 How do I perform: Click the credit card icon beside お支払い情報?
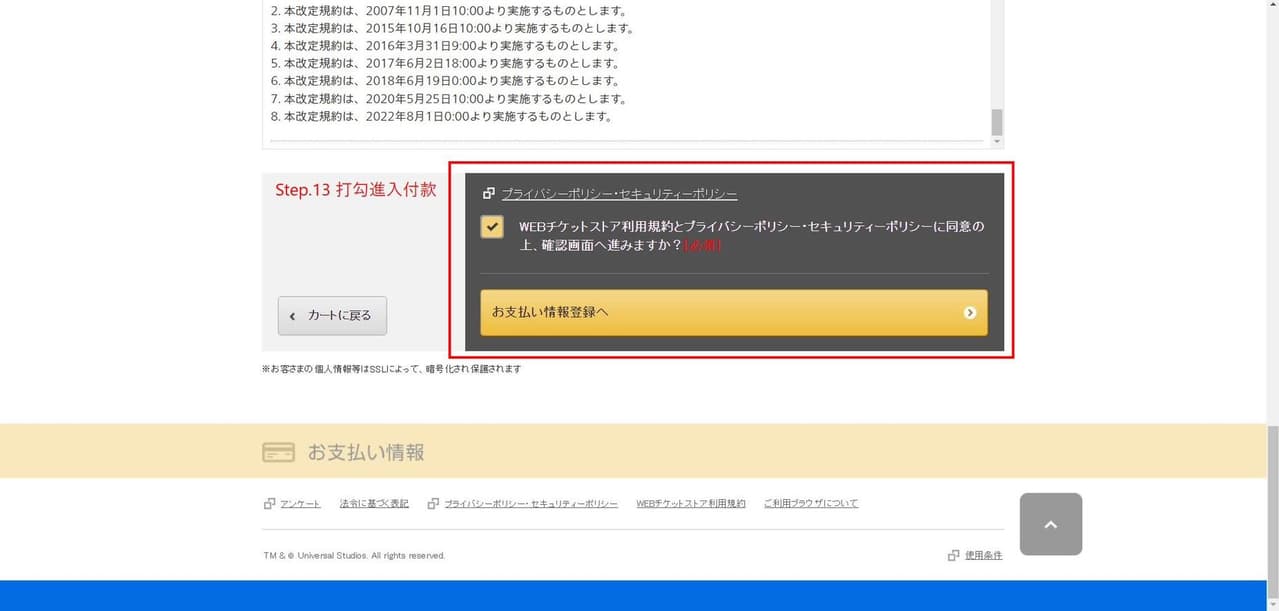(x=279, y=452)
